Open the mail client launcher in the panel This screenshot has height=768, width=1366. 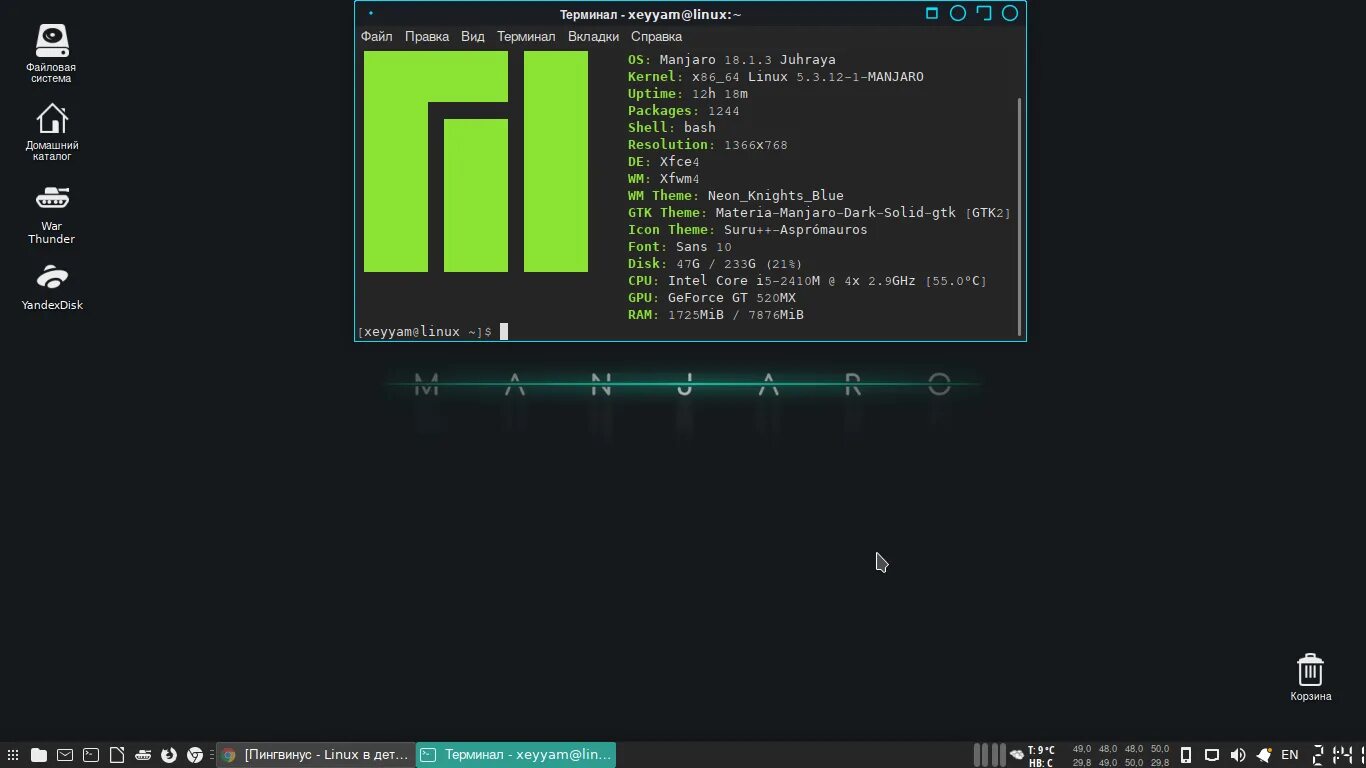coord(65,755)
